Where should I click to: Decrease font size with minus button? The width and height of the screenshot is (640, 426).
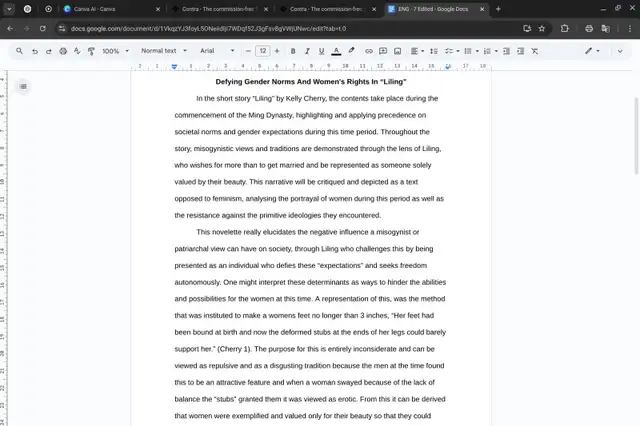248,51
